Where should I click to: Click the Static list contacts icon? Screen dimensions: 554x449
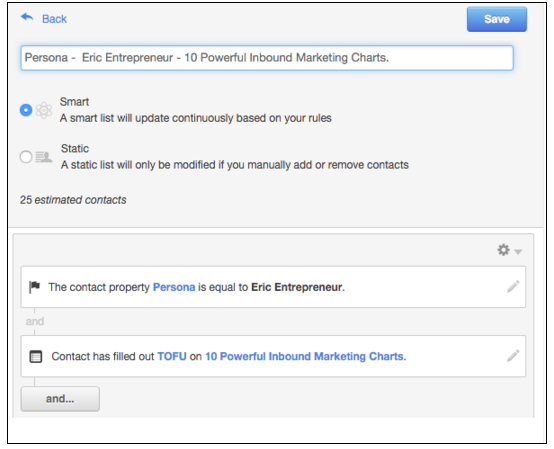44,156
